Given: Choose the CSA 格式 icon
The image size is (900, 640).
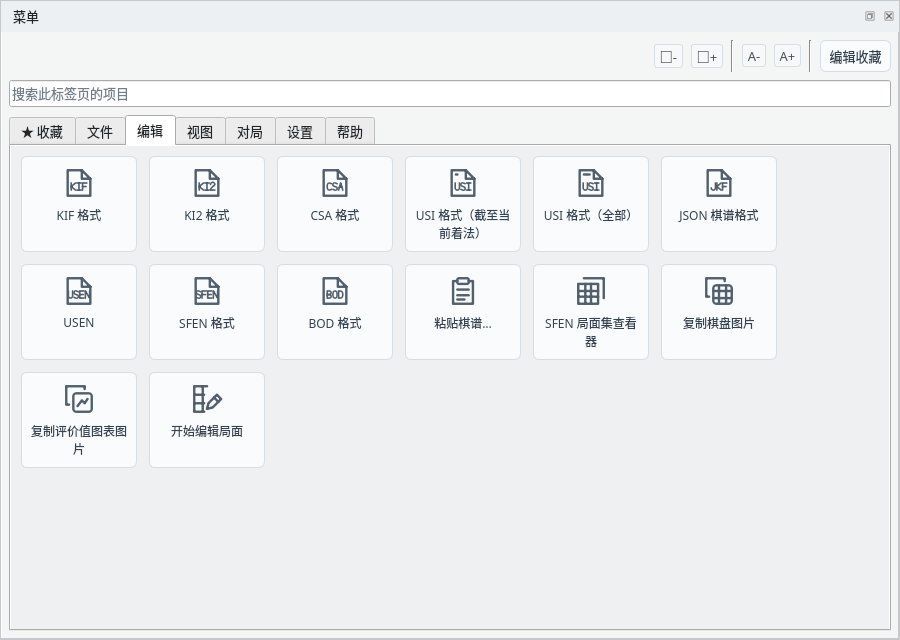Looking at the screenshot, I should click(x=335, y=183).
